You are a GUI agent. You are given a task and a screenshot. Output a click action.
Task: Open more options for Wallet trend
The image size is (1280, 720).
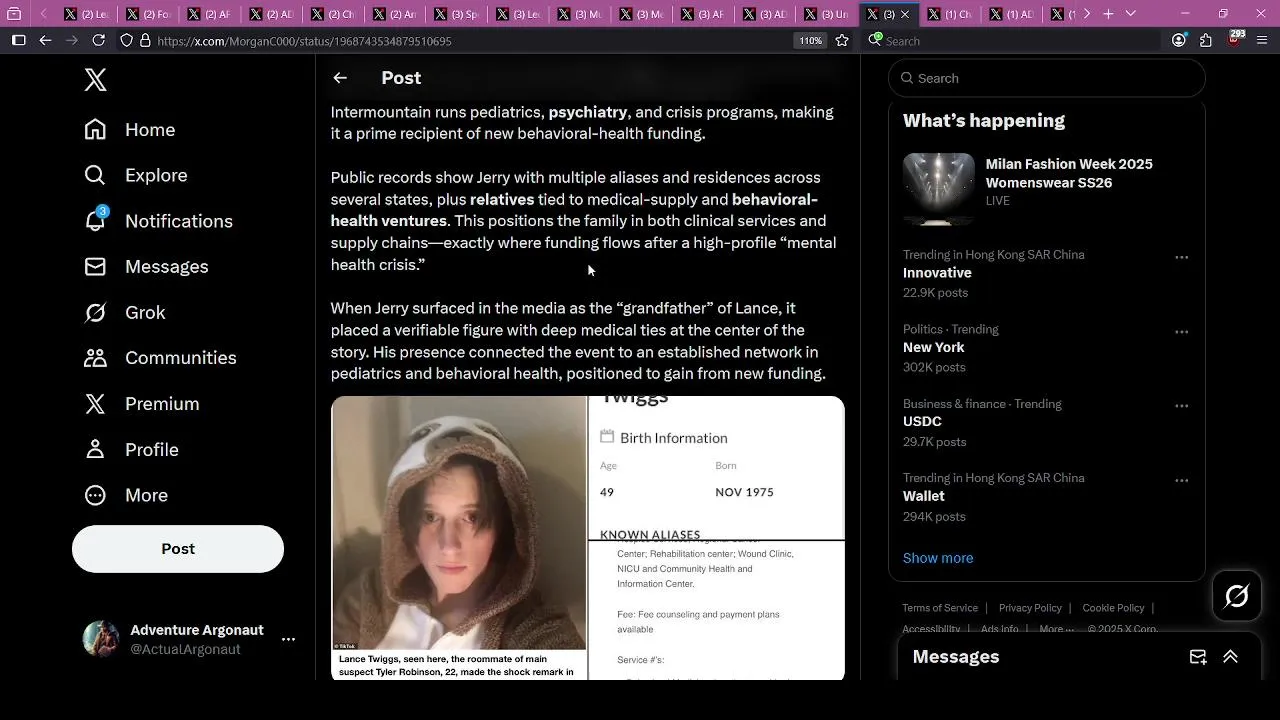[1181, 481]
